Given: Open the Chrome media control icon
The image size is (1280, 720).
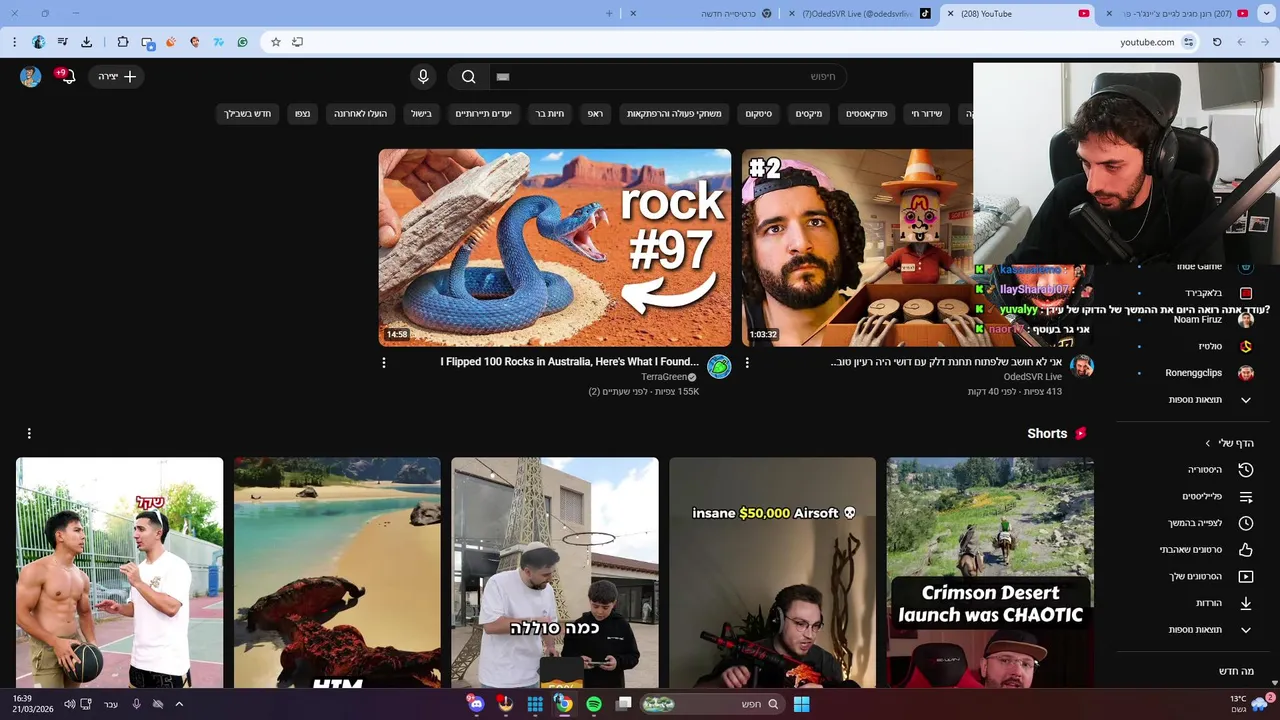Looking at the screenshot, I should 63,42.
